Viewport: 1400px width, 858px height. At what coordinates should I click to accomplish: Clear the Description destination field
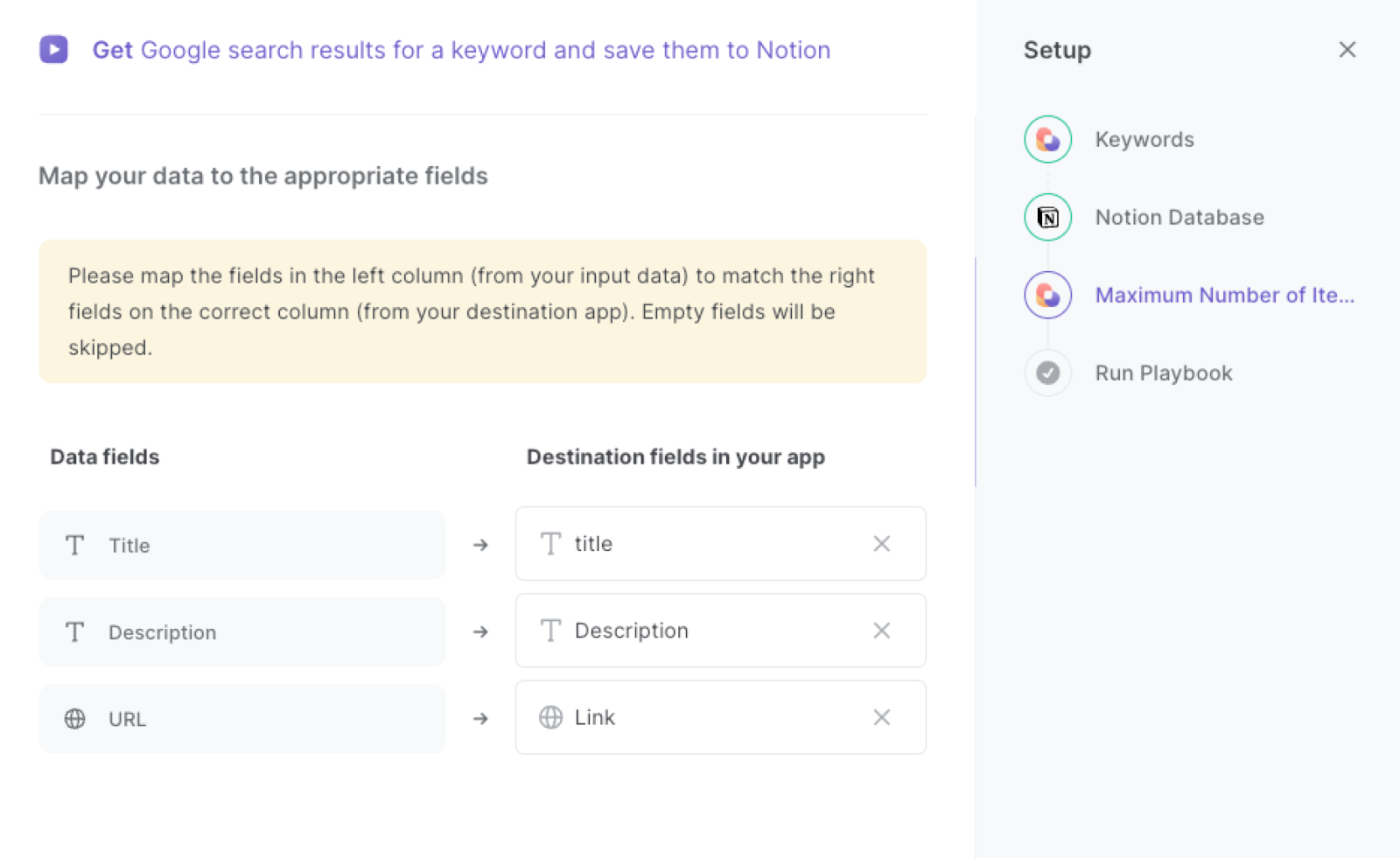coord(881,631)
